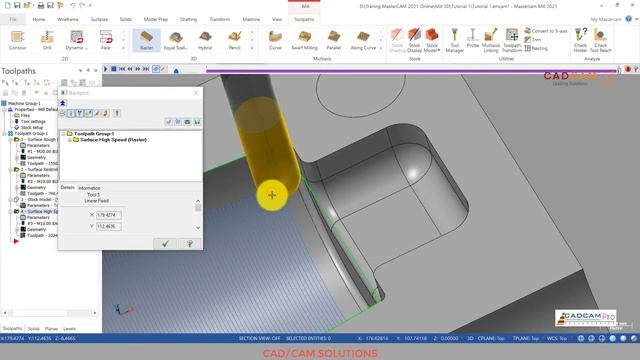Select Stock setup in toolpaths tree
The height and width of the screenshot is (360, 640).
(x=31, y=127)
